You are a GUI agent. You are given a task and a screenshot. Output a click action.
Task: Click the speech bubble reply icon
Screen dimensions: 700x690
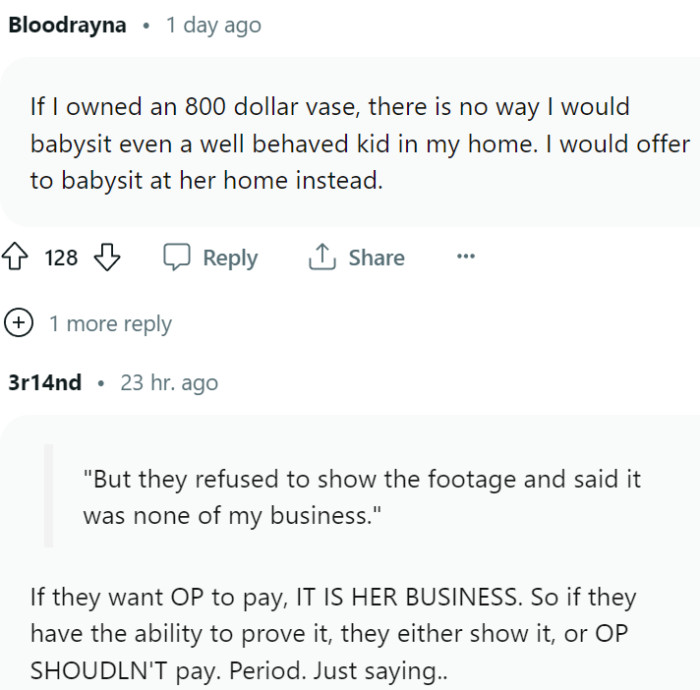click(177, 258)
